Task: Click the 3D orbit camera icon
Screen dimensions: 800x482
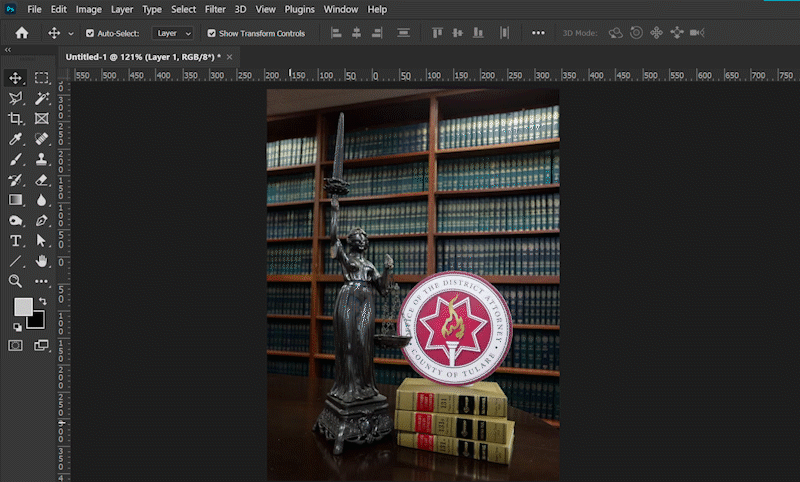Action: (x=616, y=33)
